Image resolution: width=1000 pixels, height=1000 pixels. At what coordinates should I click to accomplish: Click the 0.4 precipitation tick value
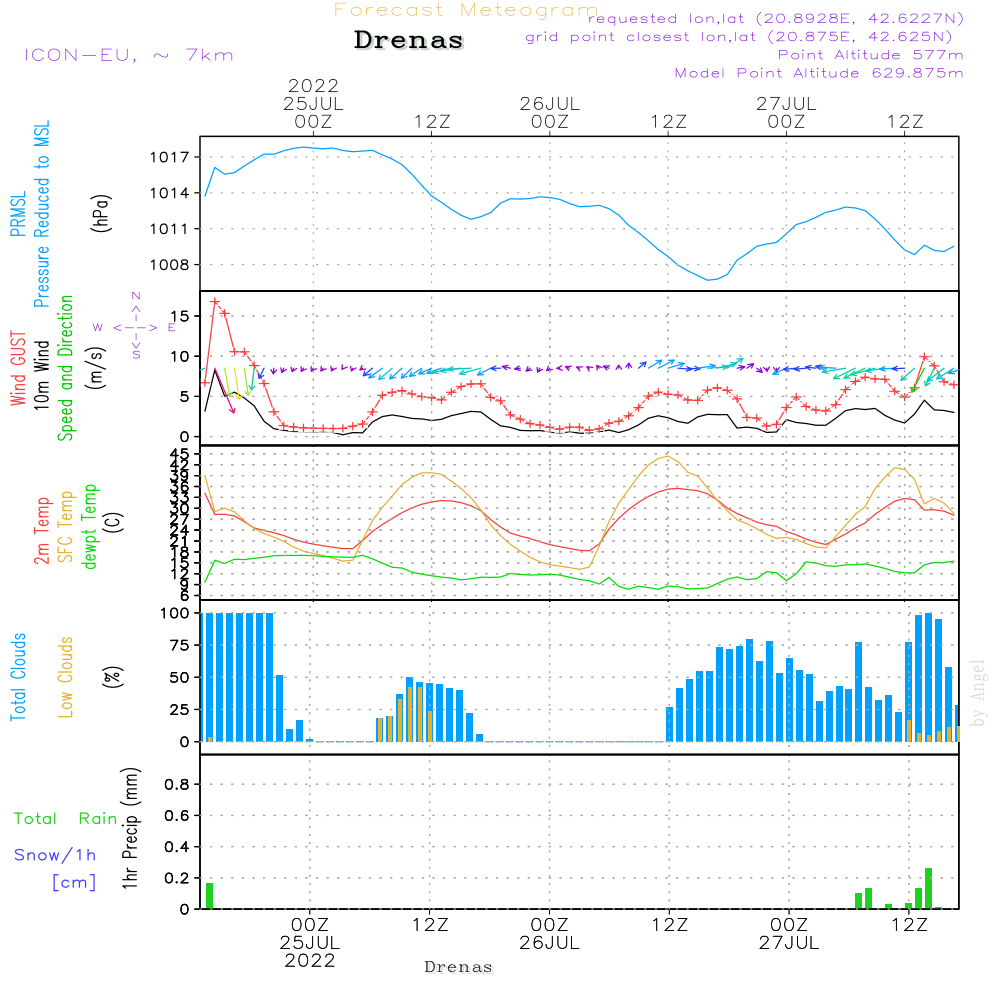[177, 846]
